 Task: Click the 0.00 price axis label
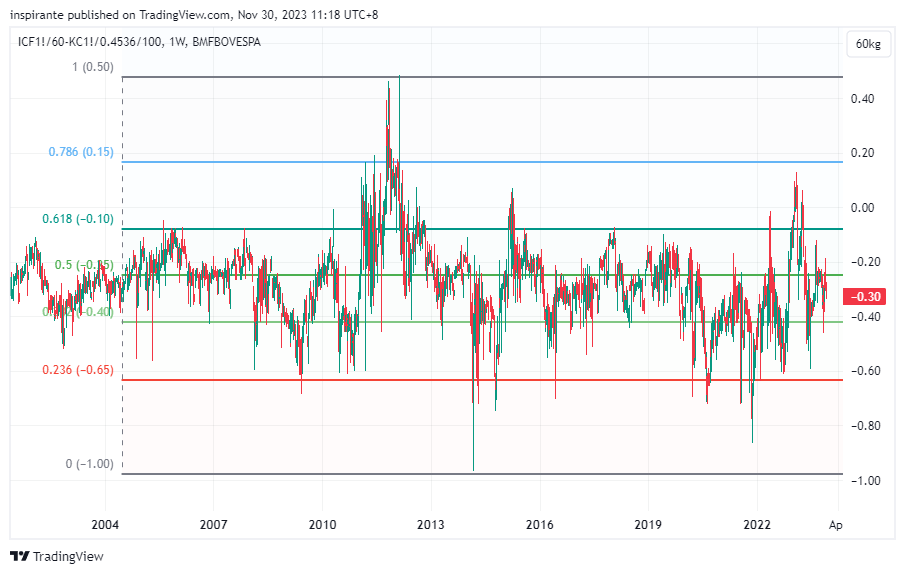(x=862, y=208)
